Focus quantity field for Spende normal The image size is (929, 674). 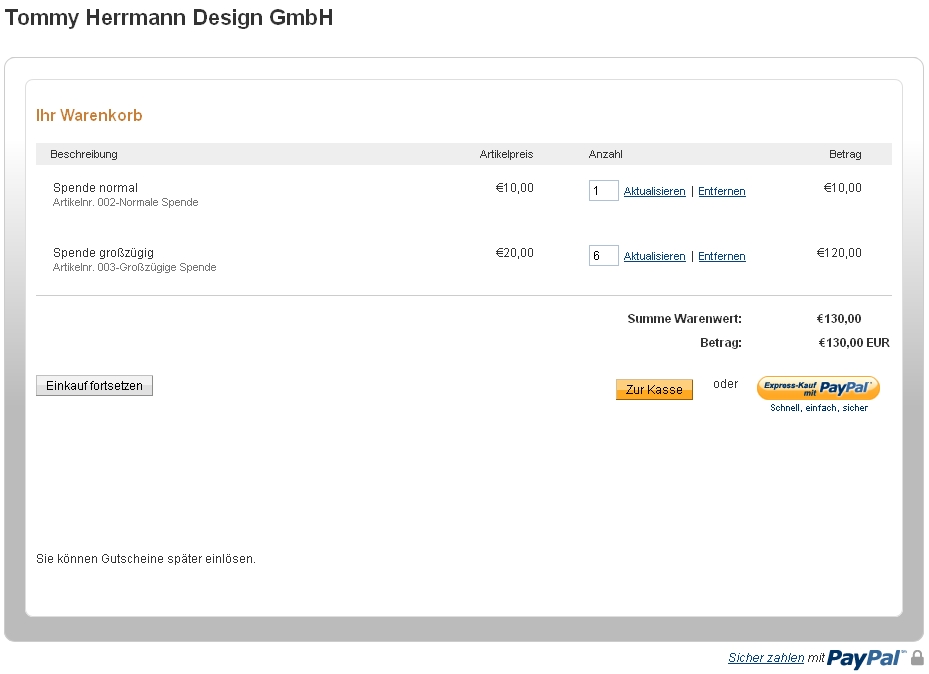(x=603, y=191)
